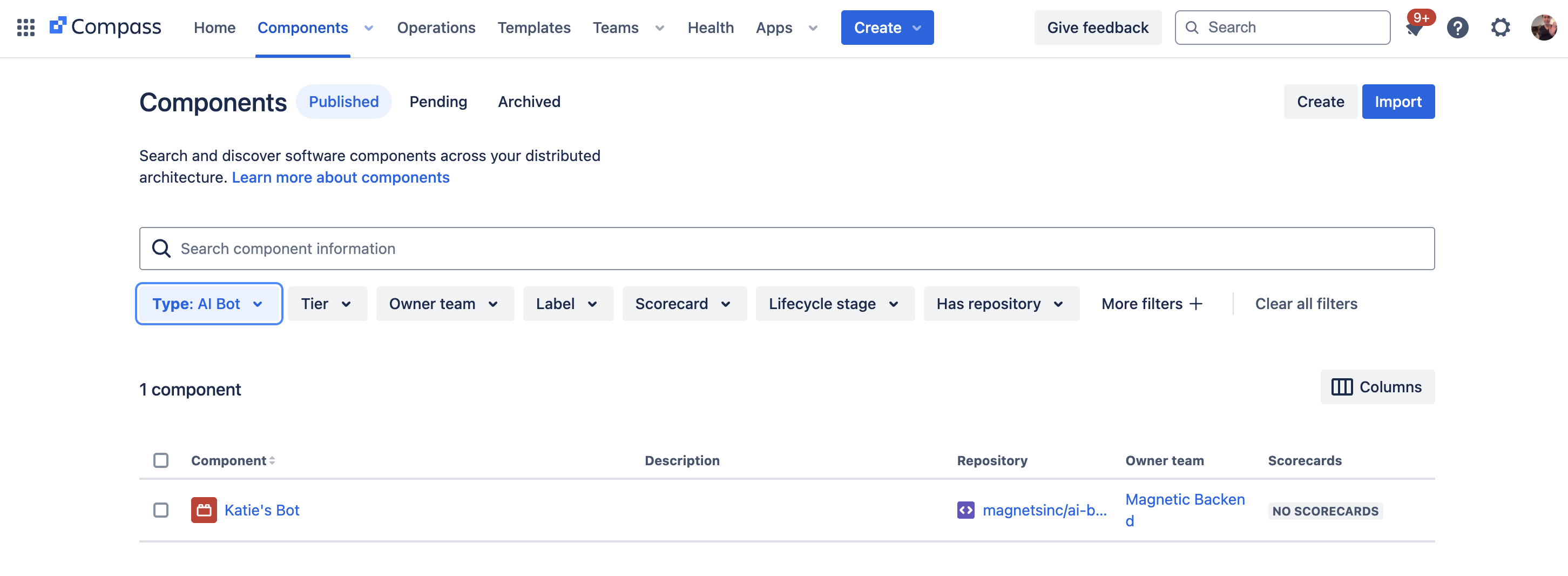Go to the Home nav item

[214, 28]
